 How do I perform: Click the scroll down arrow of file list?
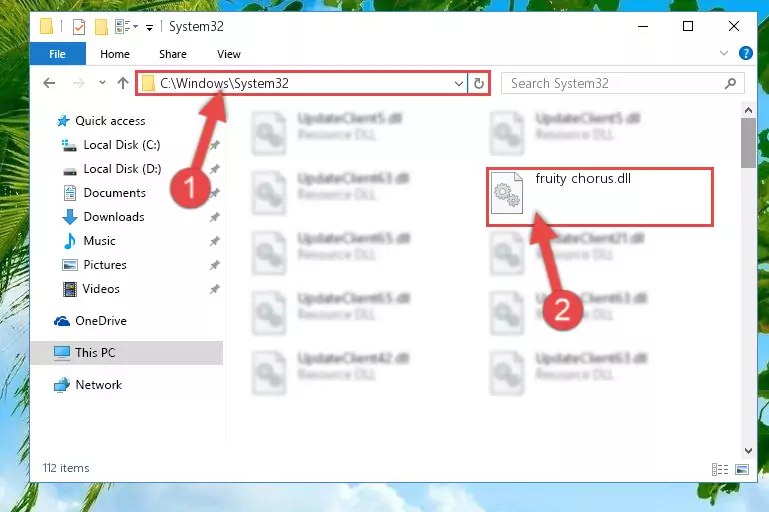[748, 451]
